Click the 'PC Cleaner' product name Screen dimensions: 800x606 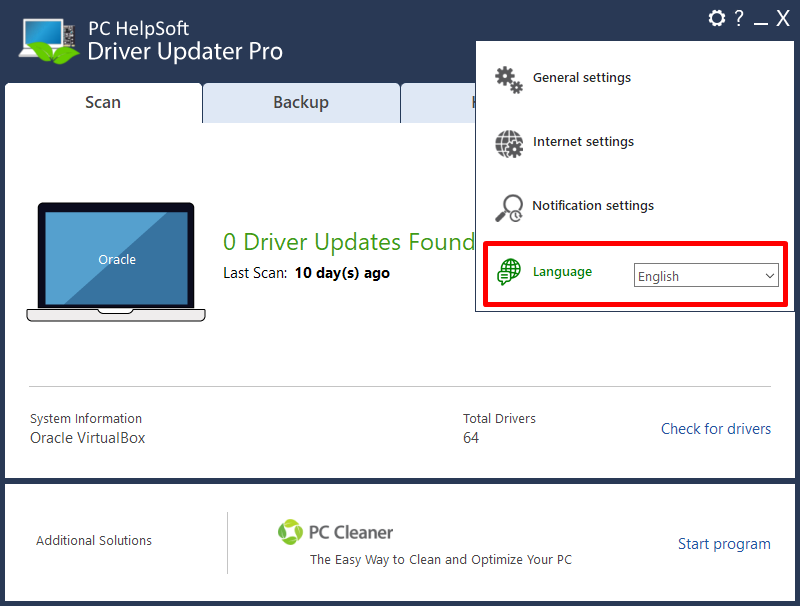coord(351,533)
